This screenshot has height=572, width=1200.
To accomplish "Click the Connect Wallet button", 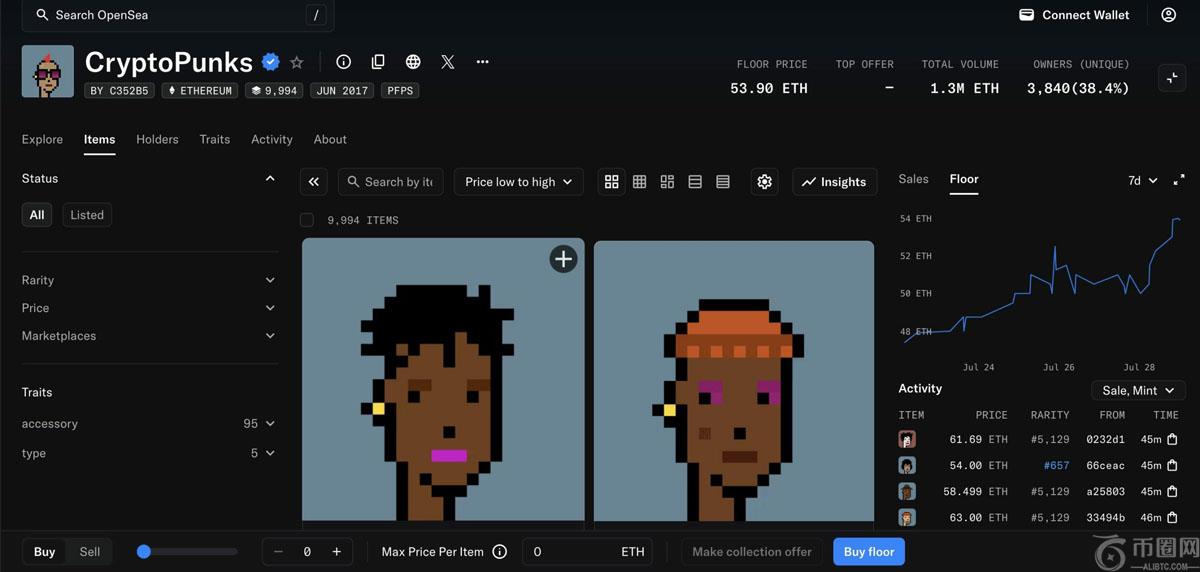I will 1074,15.
